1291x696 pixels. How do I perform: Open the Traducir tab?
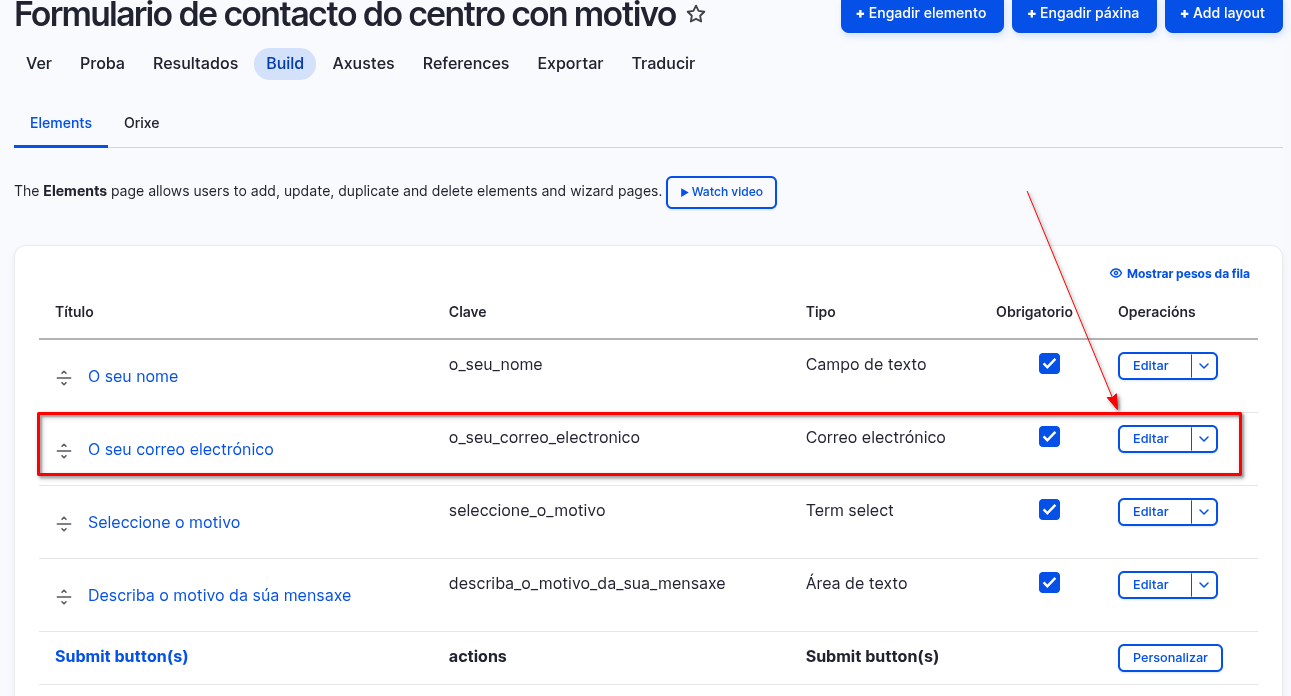663,63
